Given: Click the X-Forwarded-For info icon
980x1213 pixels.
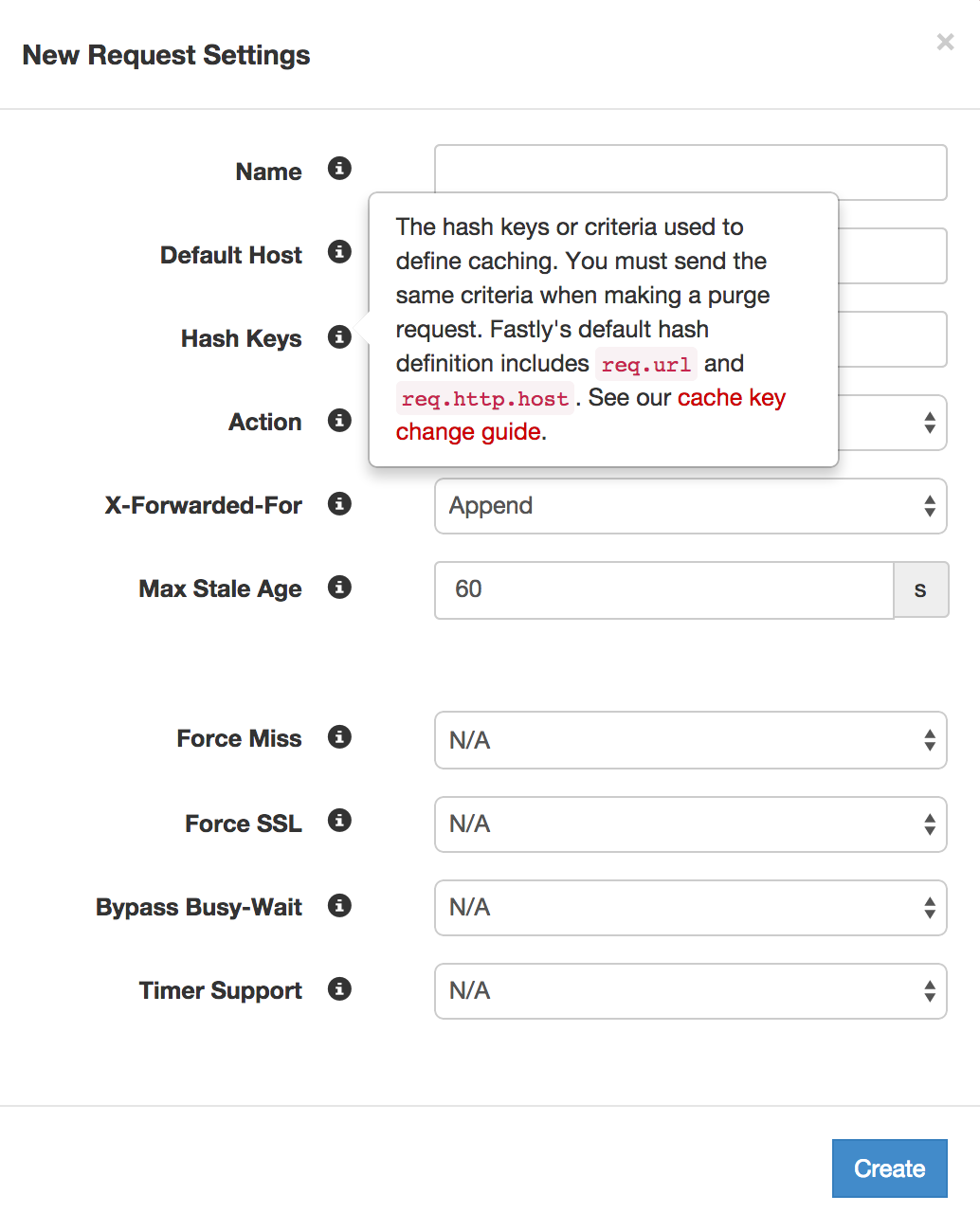Looking at the screenshot, I should pyautogui.click(x=339, y=503).
